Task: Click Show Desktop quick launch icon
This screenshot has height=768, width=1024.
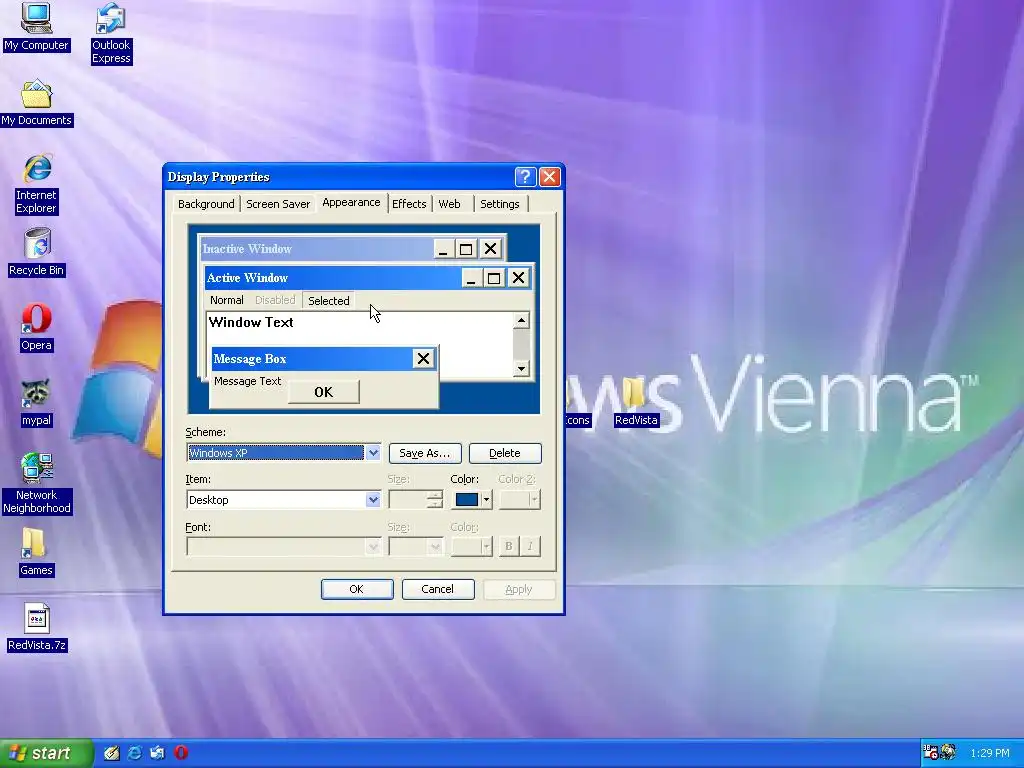Action: 112,753
